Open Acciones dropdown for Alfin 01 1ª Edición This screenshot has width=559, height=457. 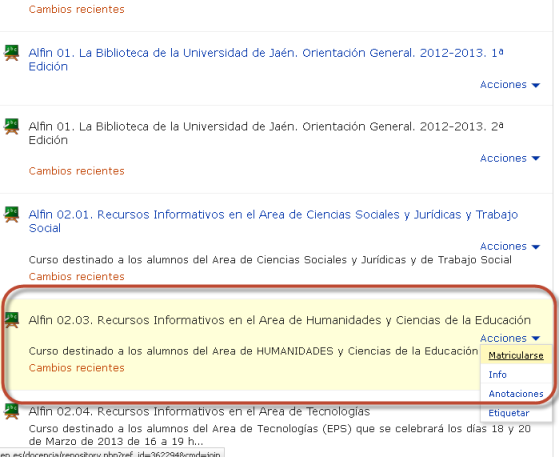510,85
